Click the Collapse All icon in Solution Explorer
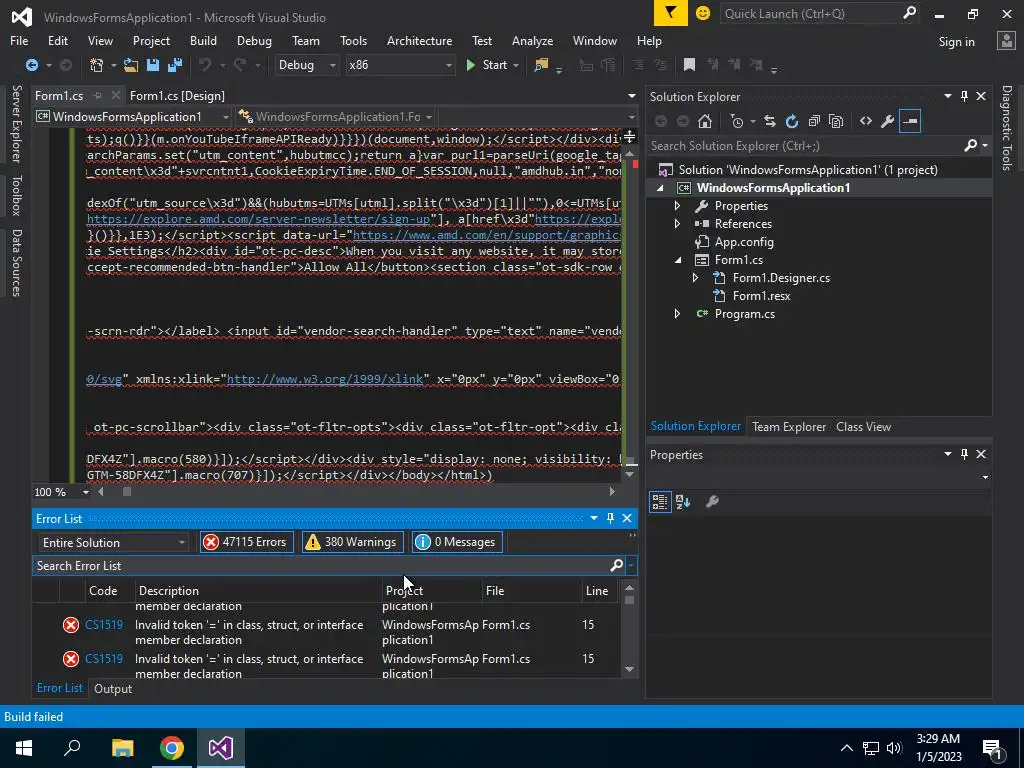This screenshot has width=1024, height=768. point(814,121)
